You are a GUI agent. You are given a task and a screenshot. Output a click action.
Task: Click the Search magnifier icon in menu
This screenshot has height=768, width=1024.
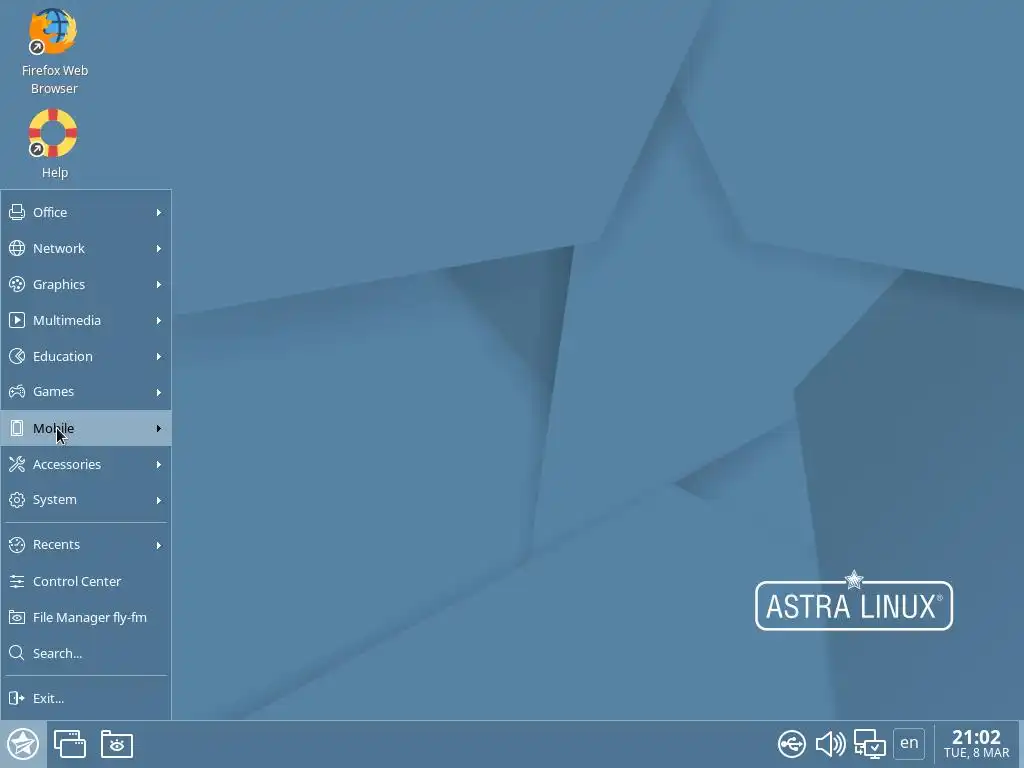point(17,653)
